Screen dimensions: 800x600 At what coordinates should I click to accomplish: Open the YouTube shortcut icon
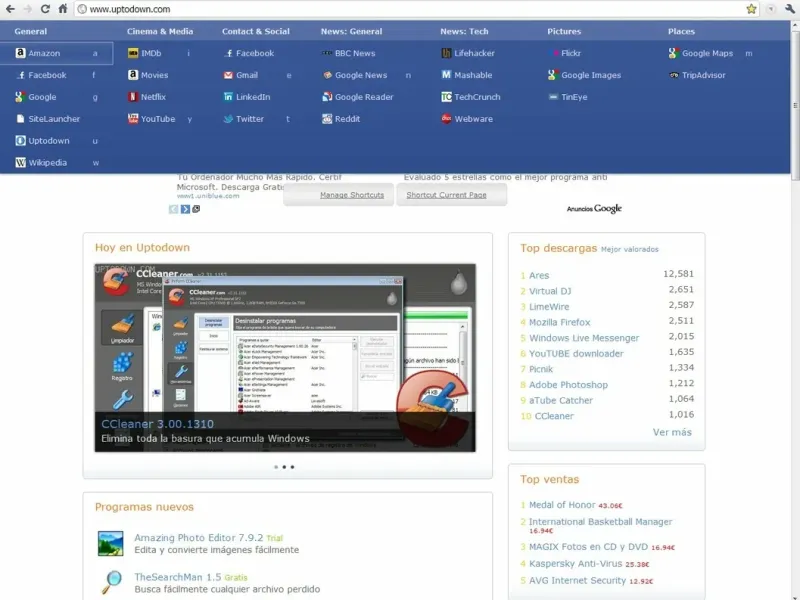[133, 119]
